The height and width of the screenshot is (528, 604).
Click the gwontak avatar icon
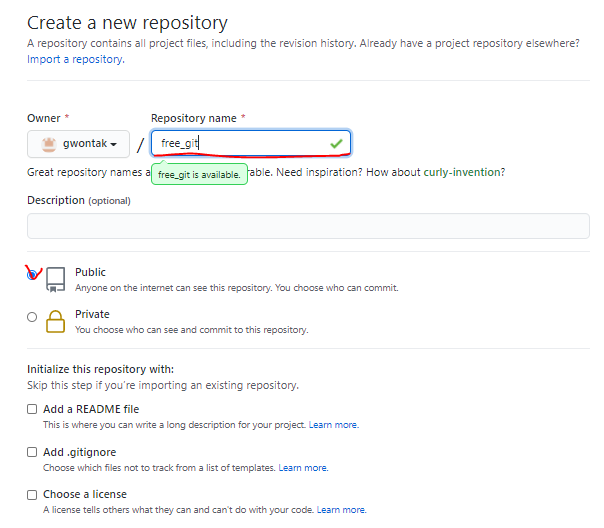tap(49, 144)
